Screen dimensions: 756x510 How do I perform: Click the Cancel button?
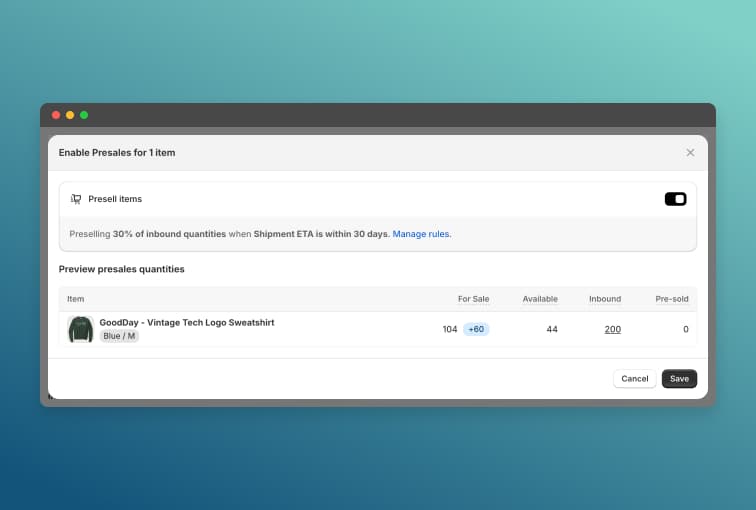[x=634, y=378]
